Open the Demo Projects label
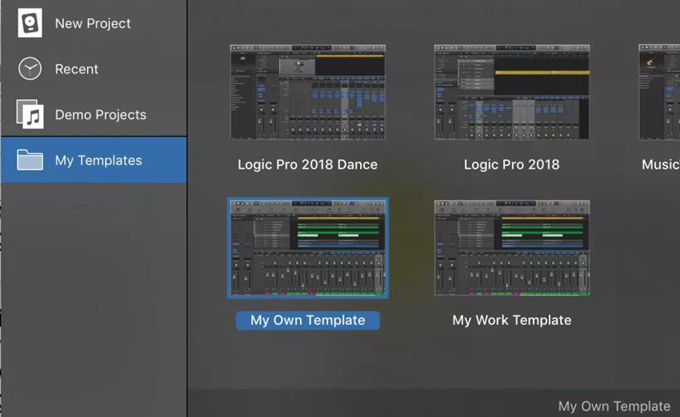 101,115
